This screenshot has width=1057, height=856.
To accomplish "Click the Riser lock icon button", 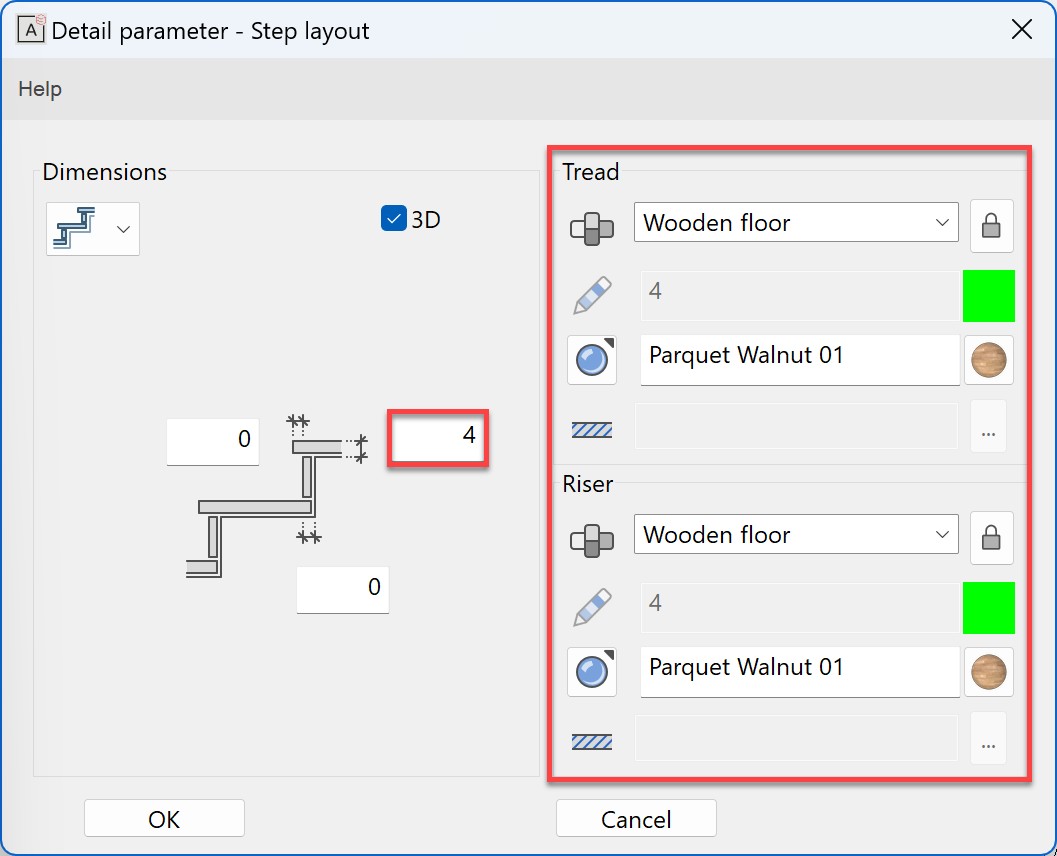I will [x=991, y=537].
